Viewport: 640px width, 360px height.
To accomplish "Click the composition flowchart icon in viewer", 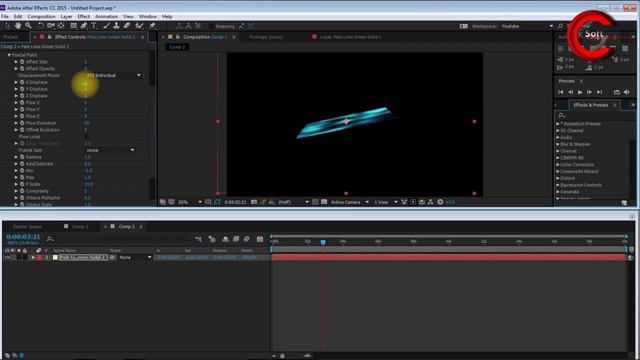I will [430, 202].
